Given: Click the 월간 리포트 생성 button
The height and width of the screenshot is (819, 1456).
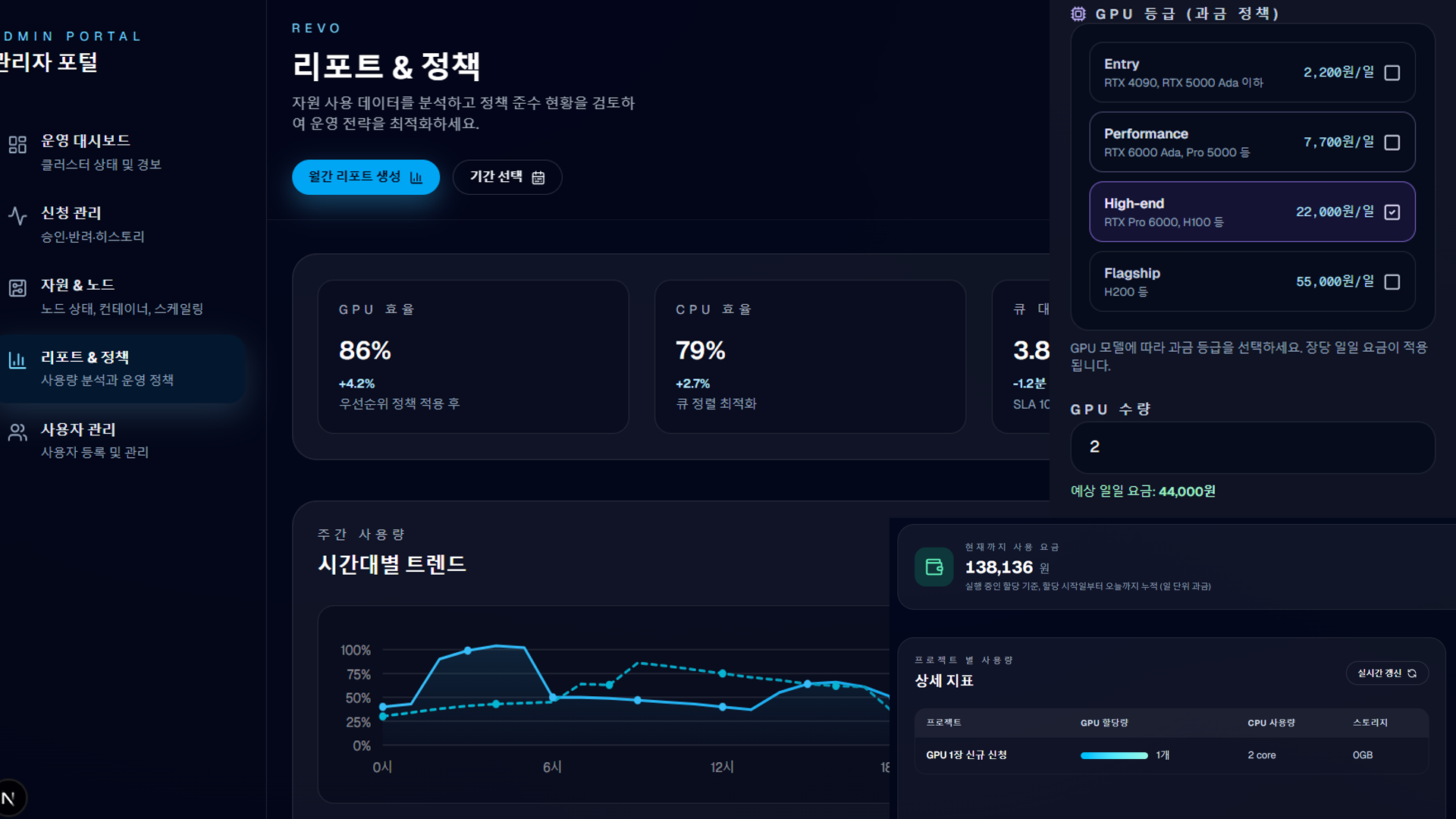Looking at the screenshot, I should pyautogui.click(x=366, y=177).
